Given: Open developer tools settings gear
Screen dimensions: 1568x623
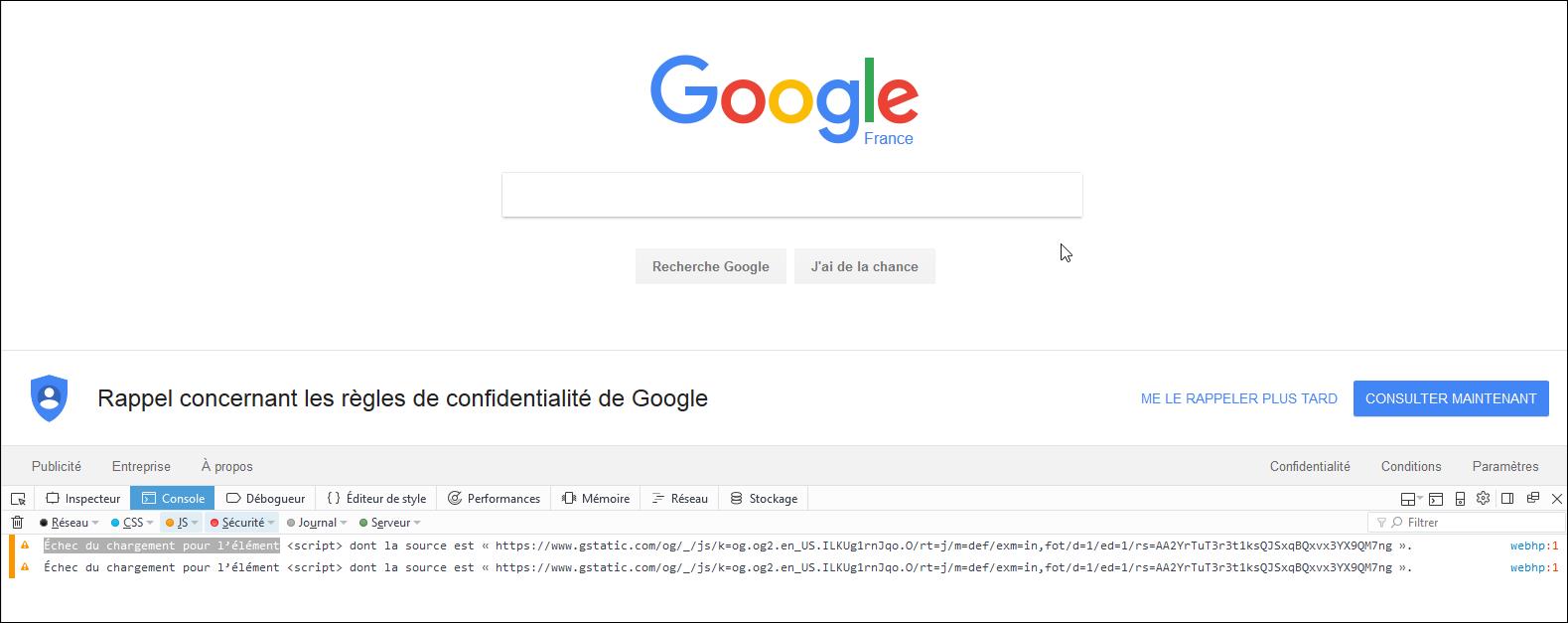Looking at the screenshot, I should click(x=1484, y=499).
